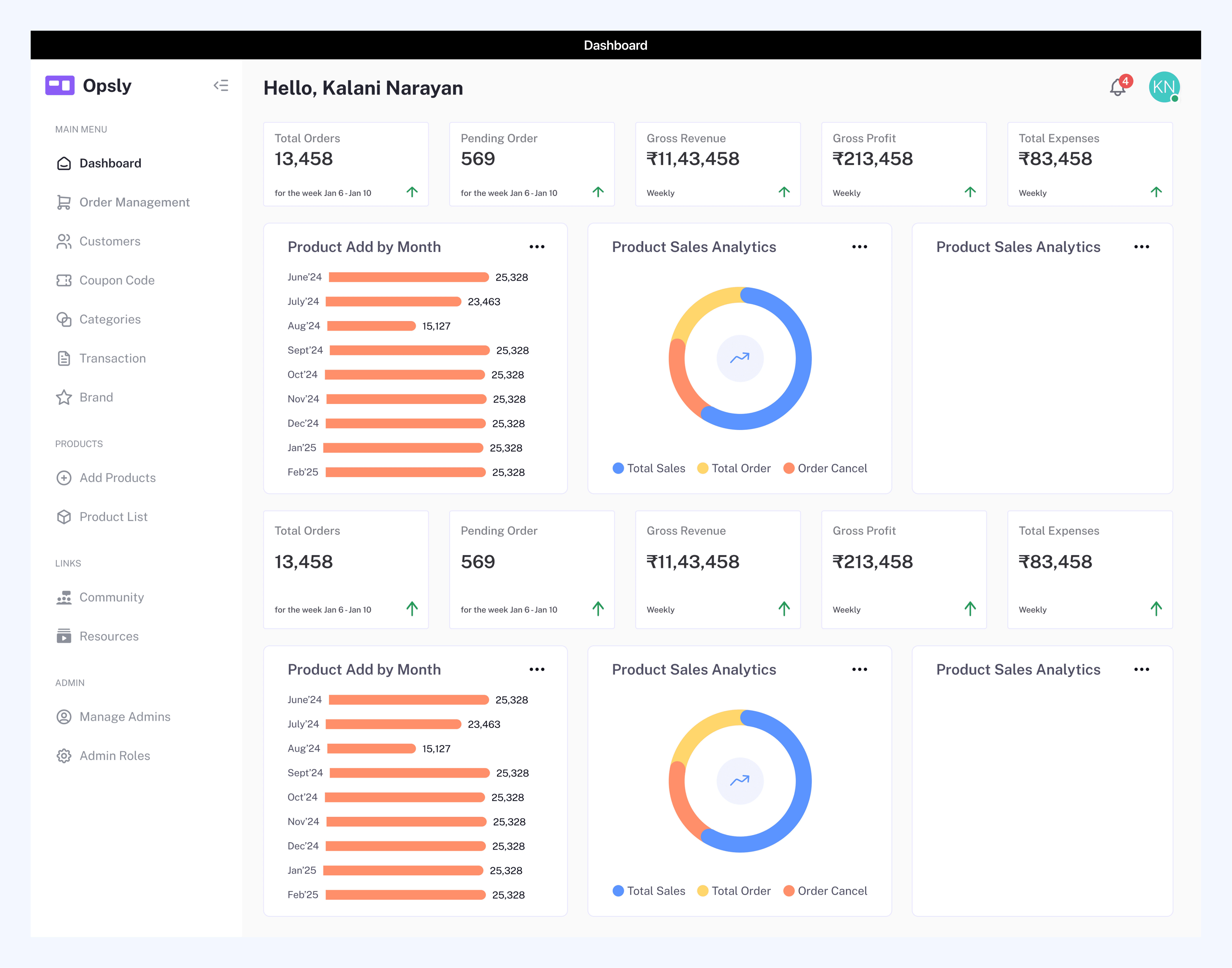This screenshot has width=1232, height=968.
Task: Toggle the Total Sales legend in top chart
Action: tap(649, 468)
